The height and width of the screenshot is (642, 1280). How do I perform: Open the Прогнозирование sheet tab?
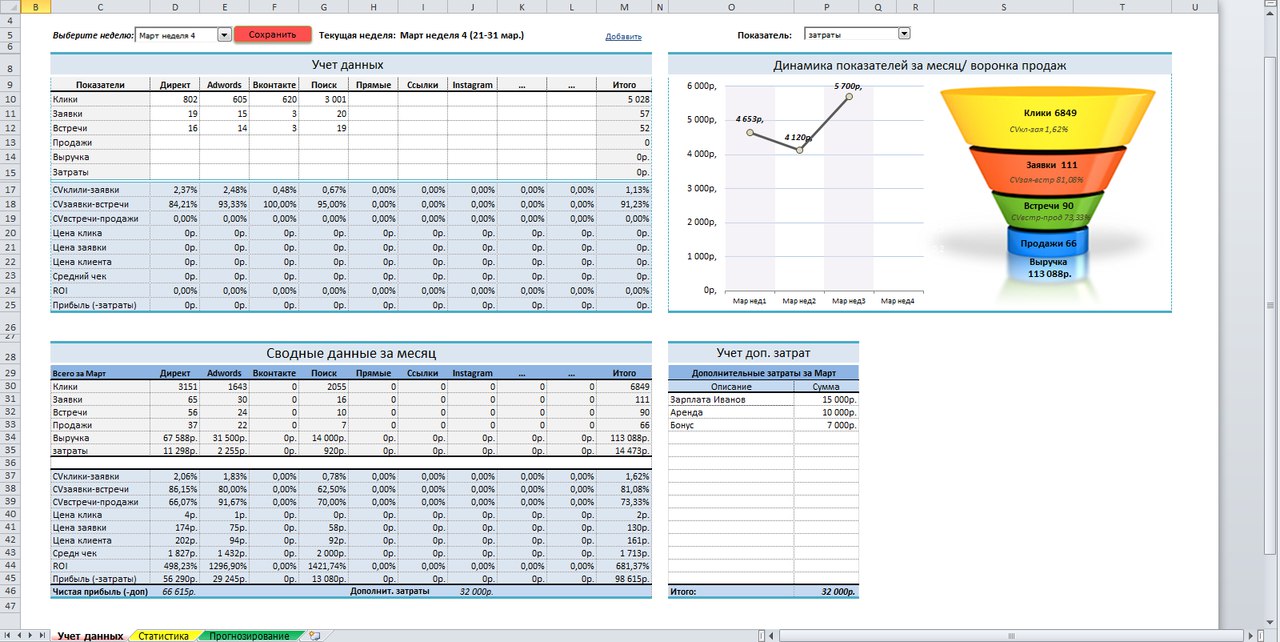pyautogui.click(x=249, y=636)
